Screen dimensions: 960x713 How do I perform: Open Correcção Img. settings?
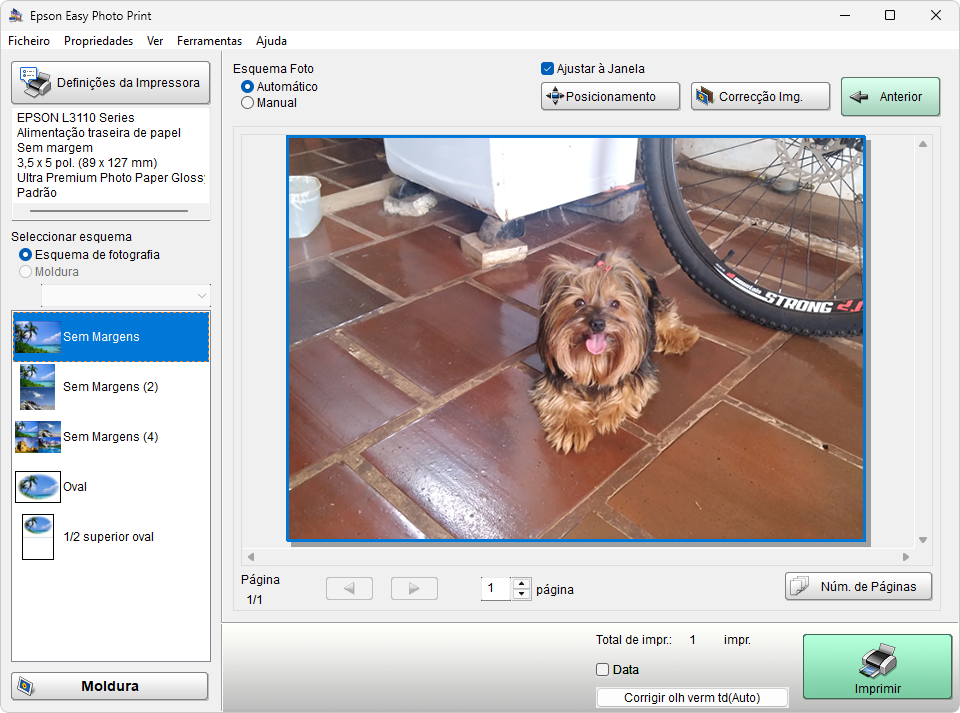tap(760, 97)
